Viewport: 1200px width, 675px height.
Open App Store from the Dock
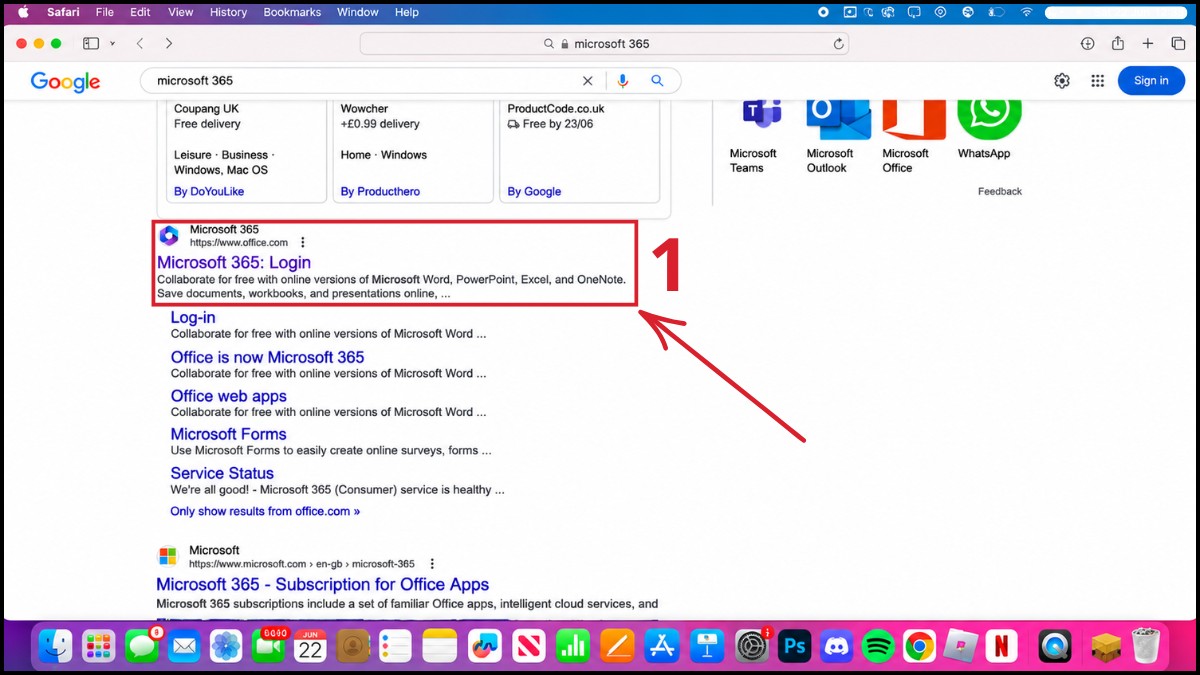[662, 646]
